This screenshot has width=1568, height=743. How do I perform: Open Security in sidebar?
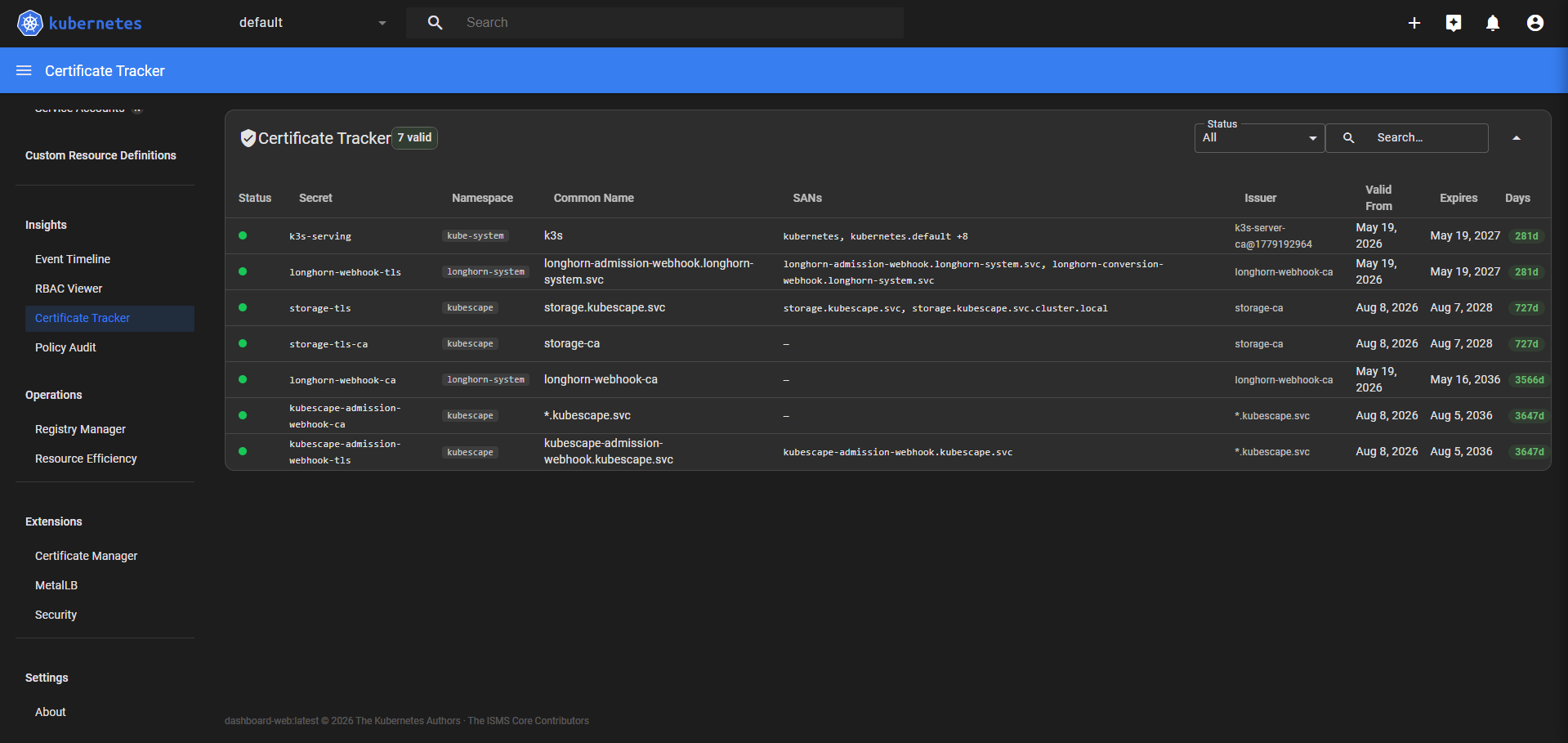coord(56,615)
